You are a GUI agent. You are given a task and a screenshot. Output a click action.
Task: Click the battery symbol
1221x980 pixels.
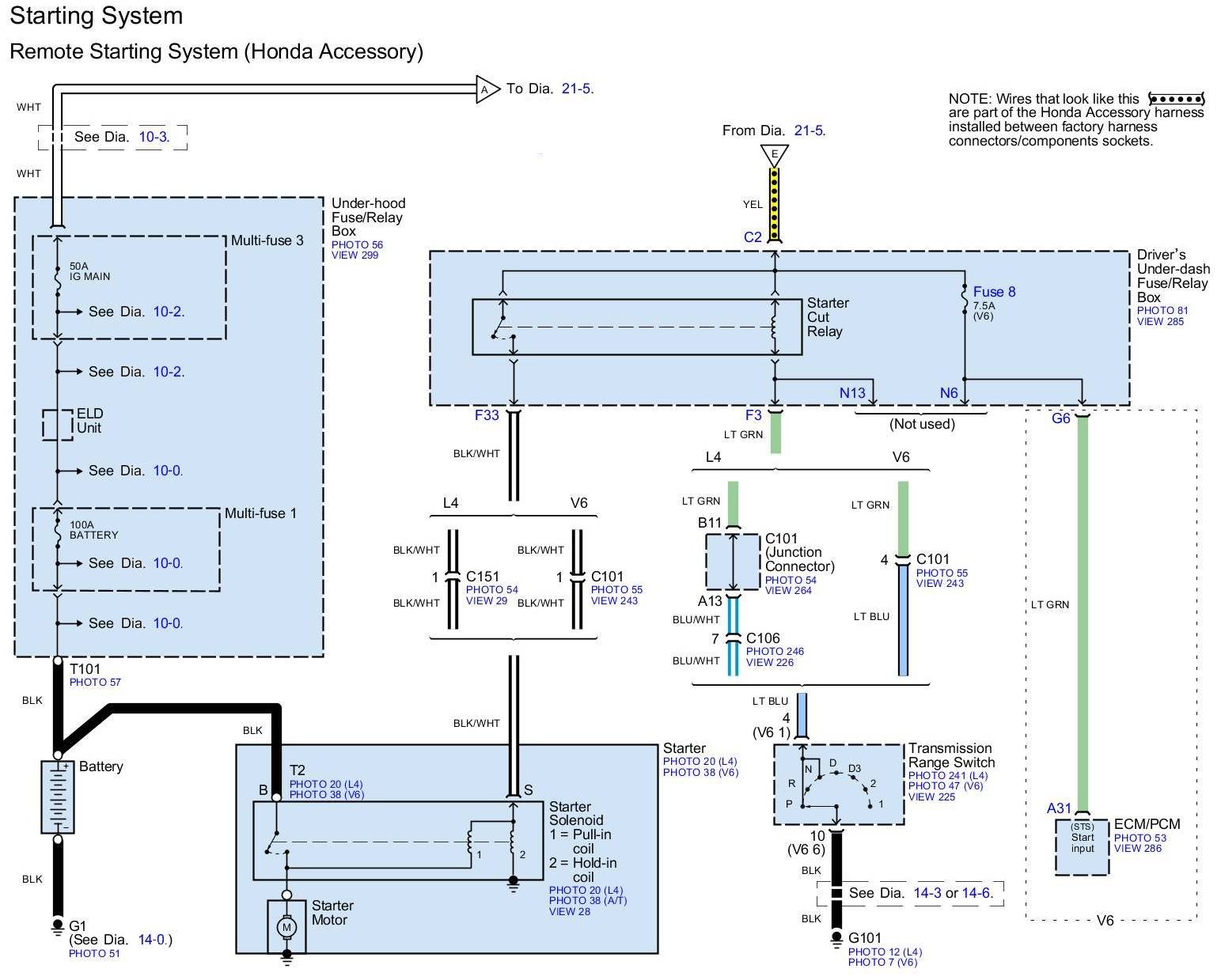coord(58,796)
